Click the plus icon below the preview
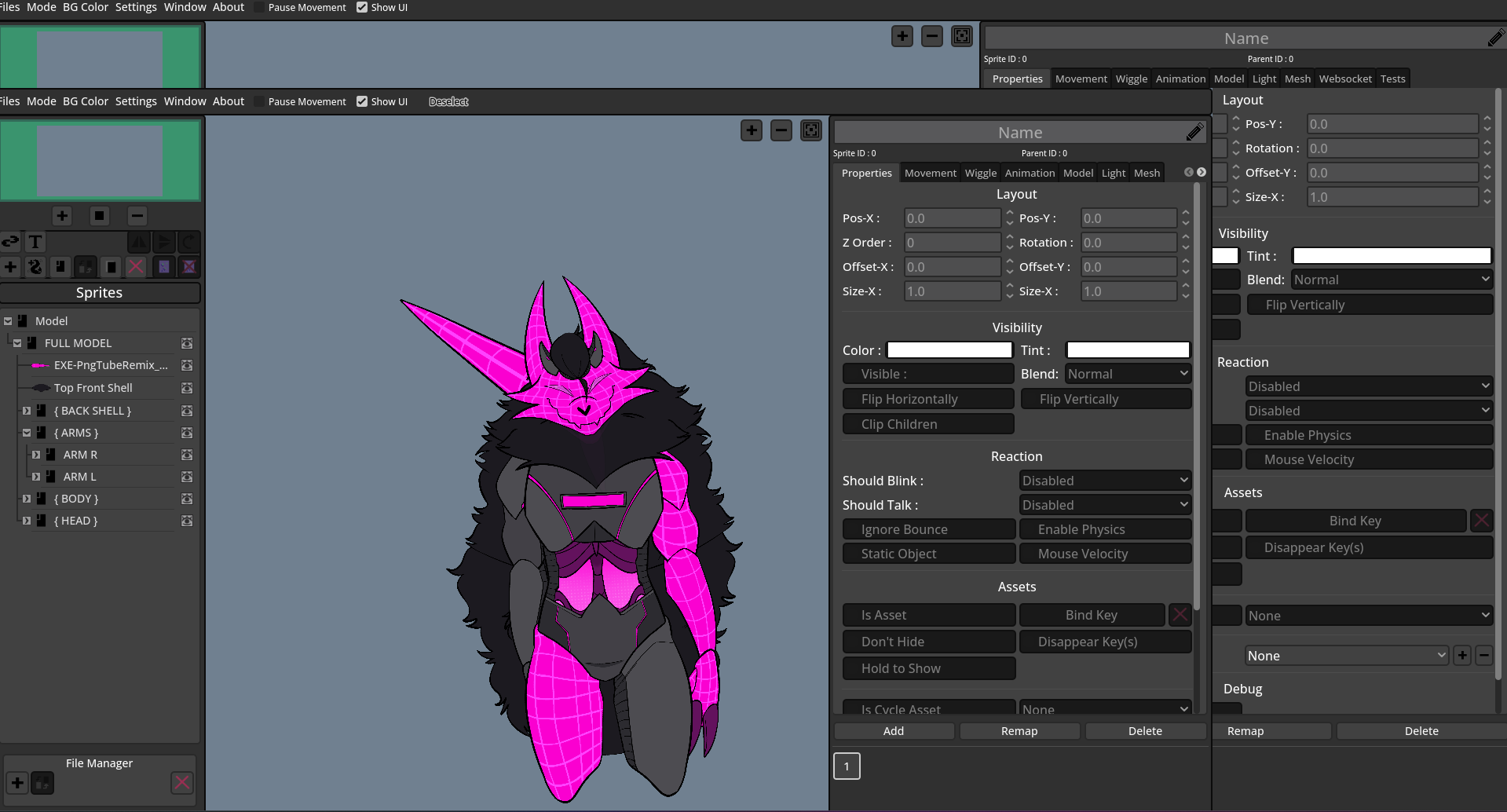1507x812 pixels. [62, 216]
